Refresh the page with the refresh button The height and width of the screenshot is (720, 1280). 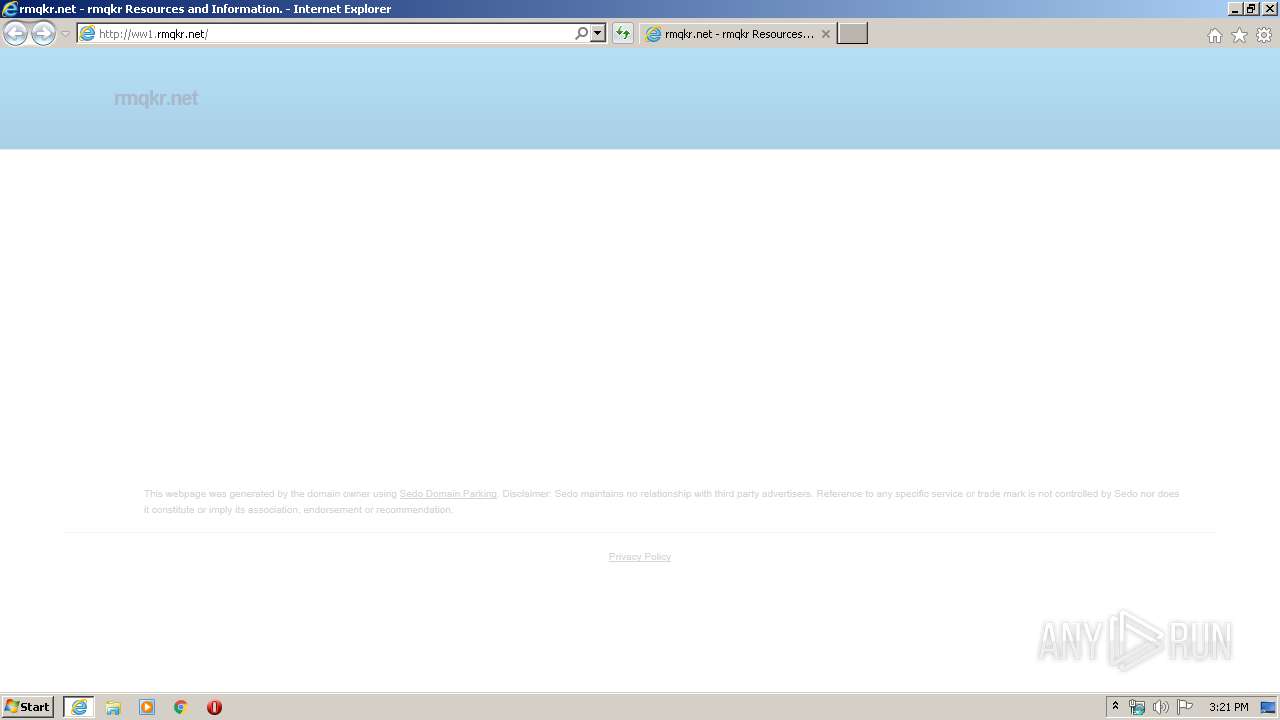623,33
